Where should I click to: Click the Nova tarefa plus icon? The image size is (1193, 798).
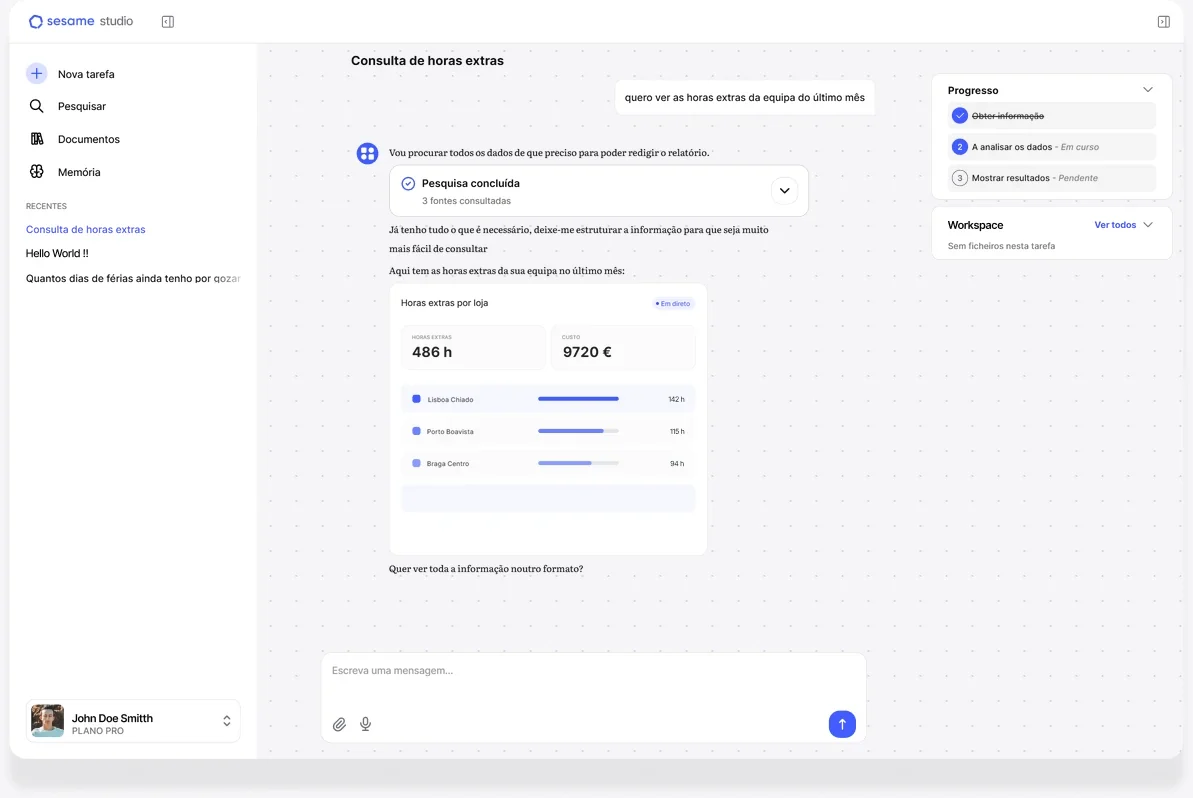[37, 74]
